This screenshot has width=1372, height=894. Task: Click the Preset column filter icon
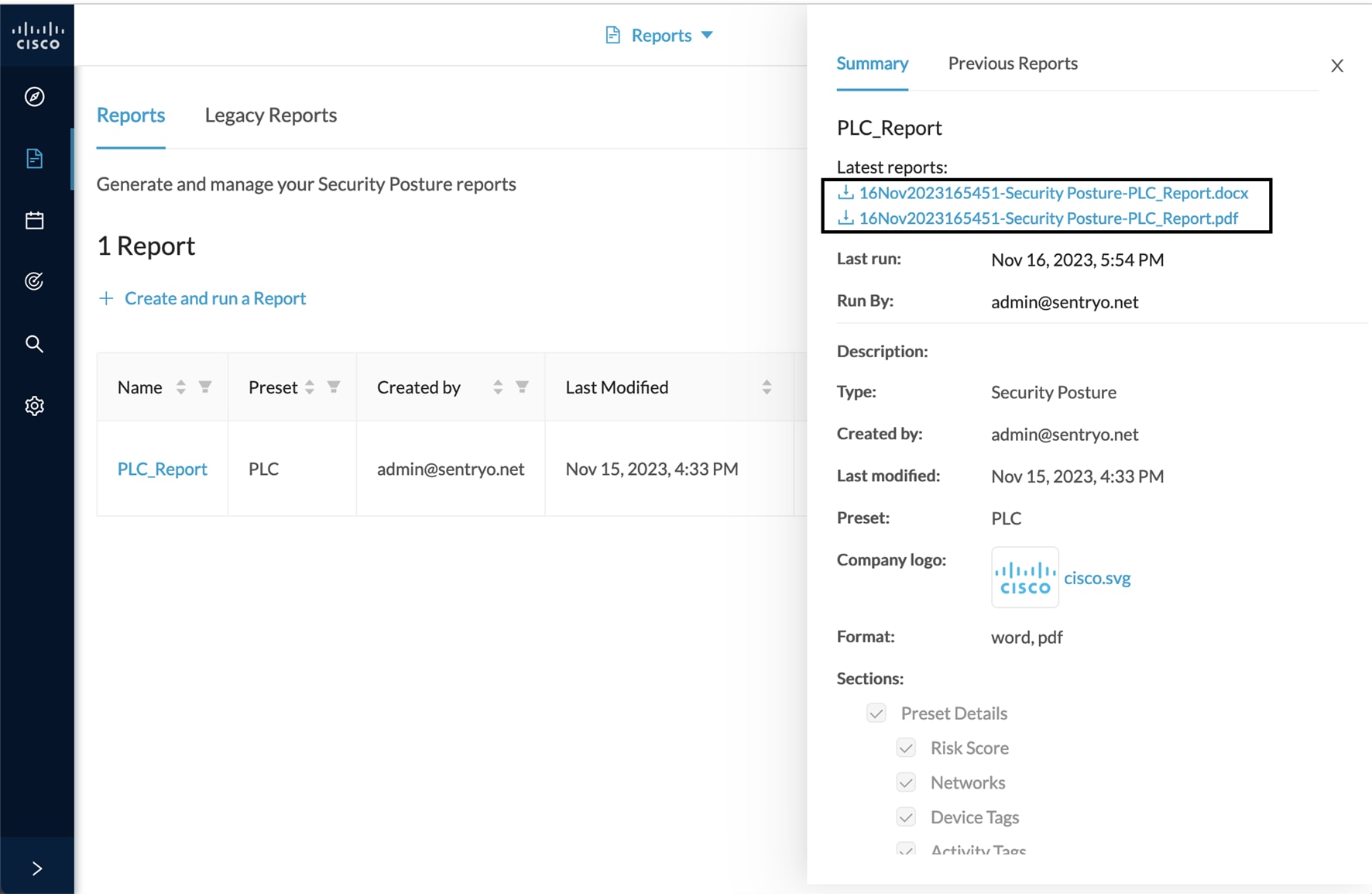[334, 387]
